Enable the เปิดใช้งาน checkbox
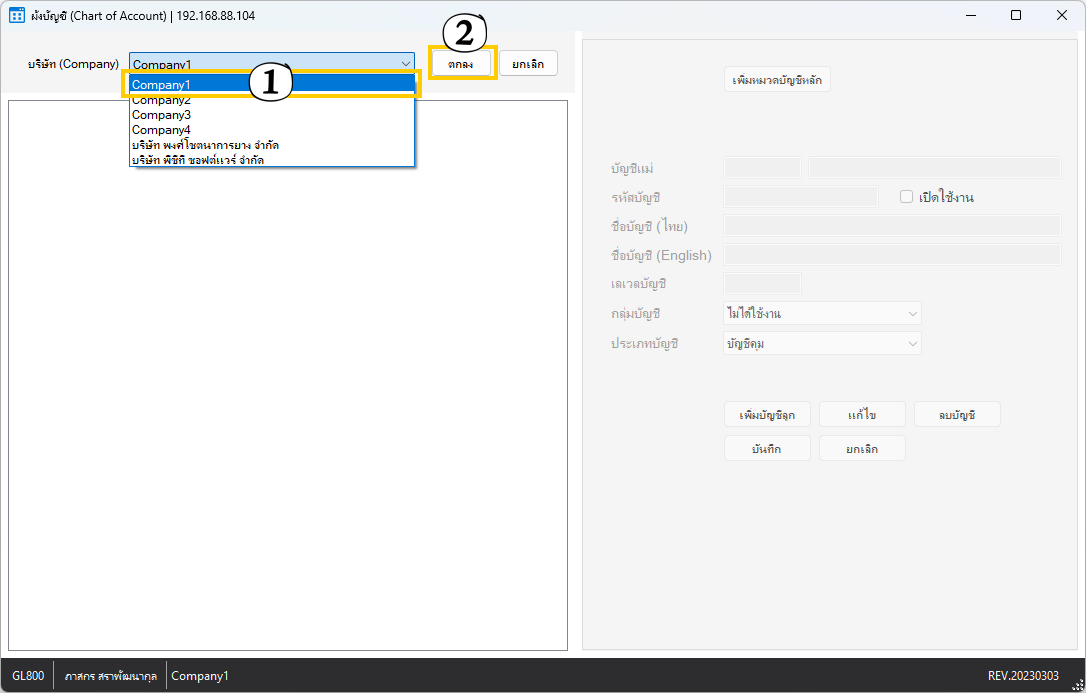This screenshot has height=693, width=1086. click(907, 197)
